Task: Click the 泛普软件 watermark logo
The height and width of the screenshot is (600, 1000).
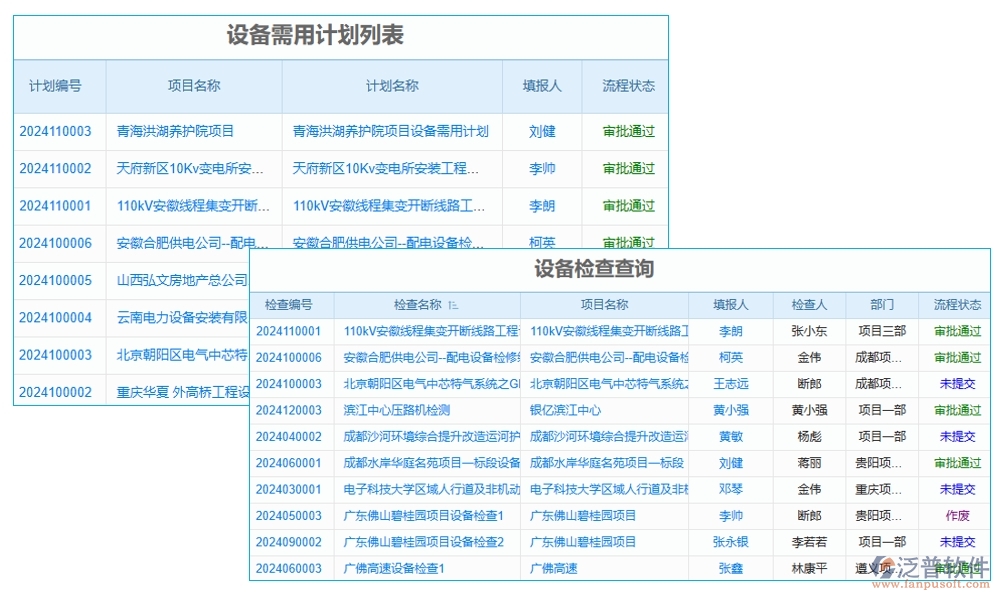Action: tap(910, 565)
